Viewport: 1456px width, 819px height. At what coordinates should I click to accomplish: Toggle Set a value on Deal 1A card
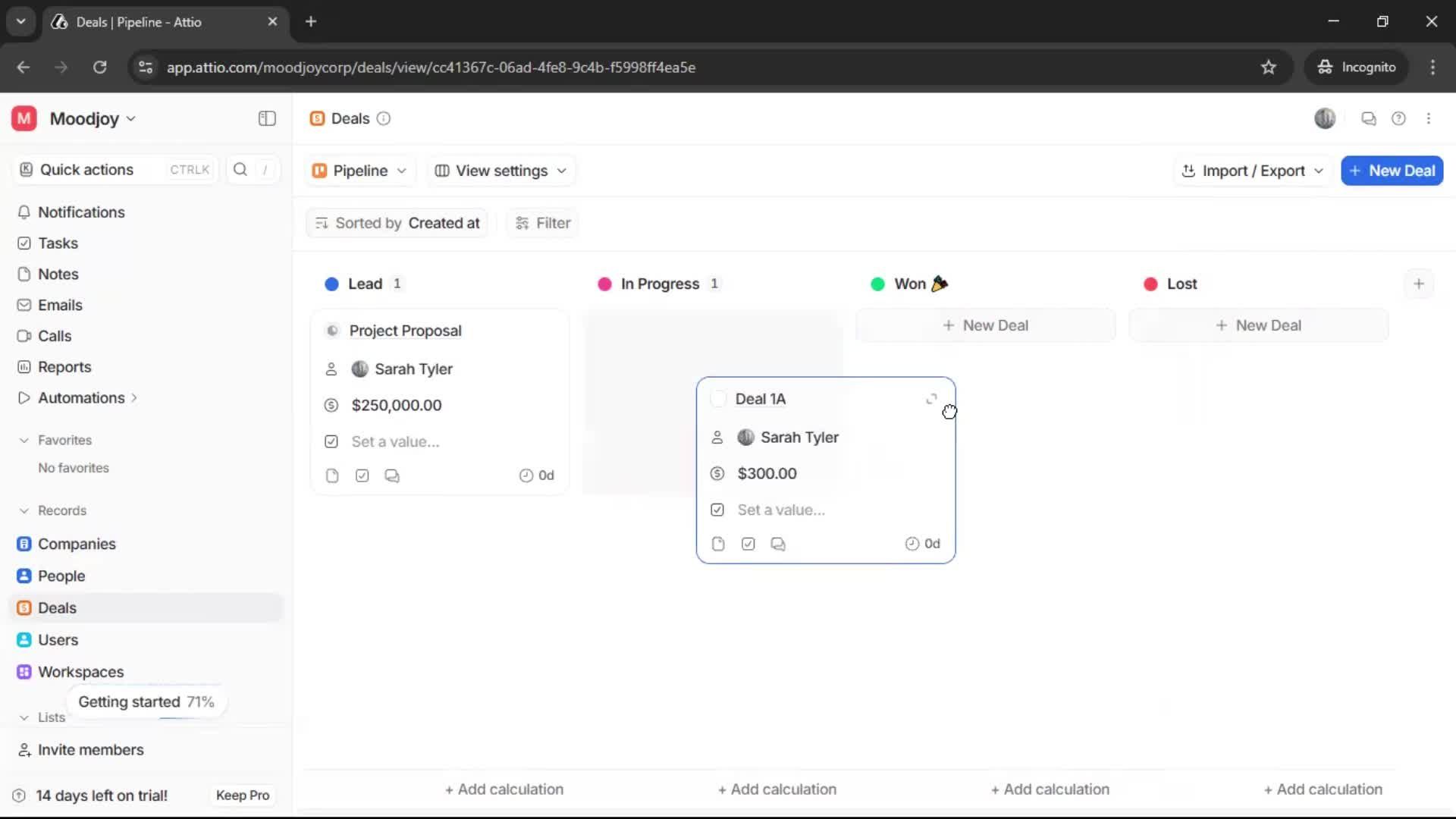click(x=717, y=510)
